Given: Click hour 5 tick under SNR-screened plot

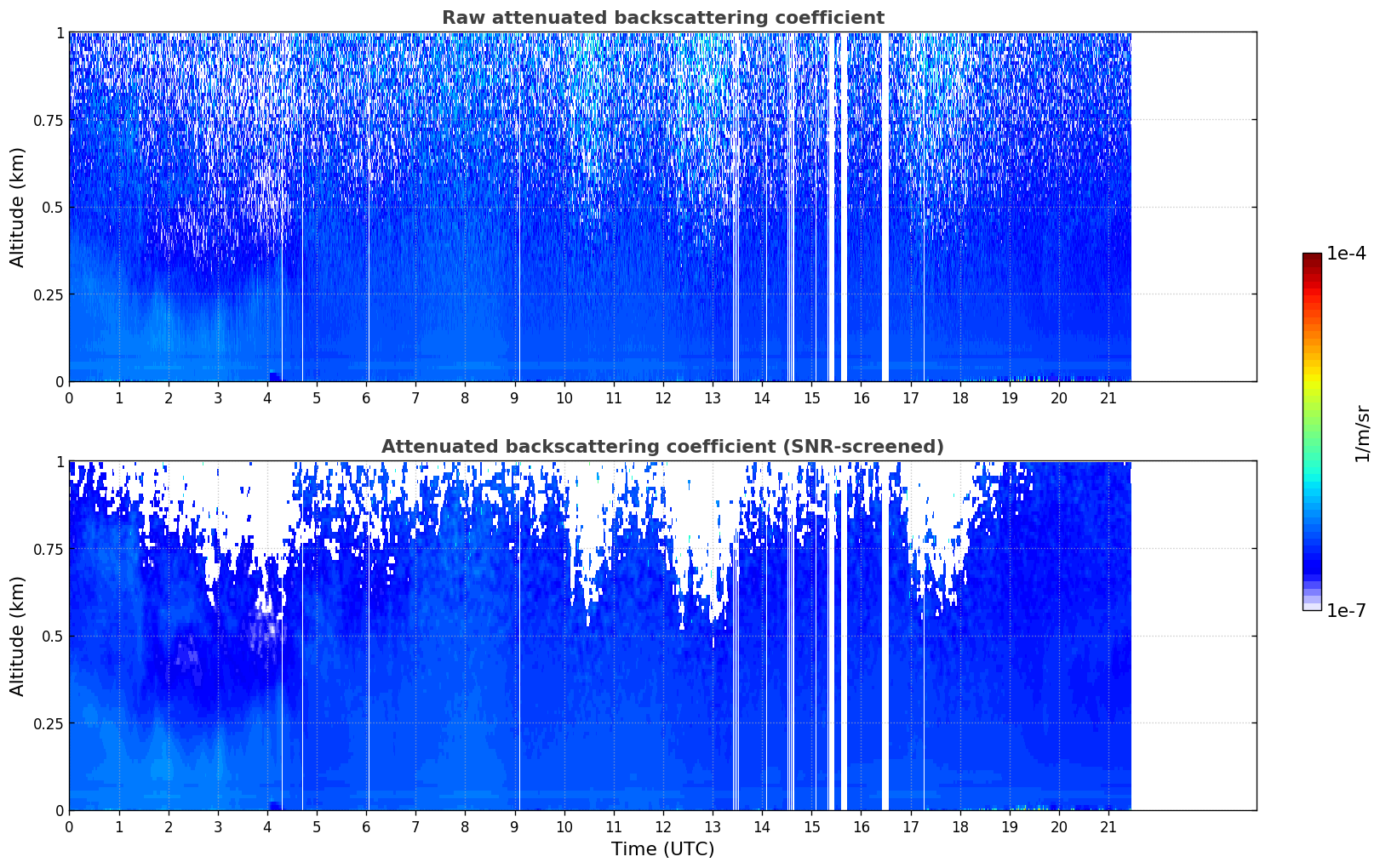Looking at the screenshot, I should [317, 826].
